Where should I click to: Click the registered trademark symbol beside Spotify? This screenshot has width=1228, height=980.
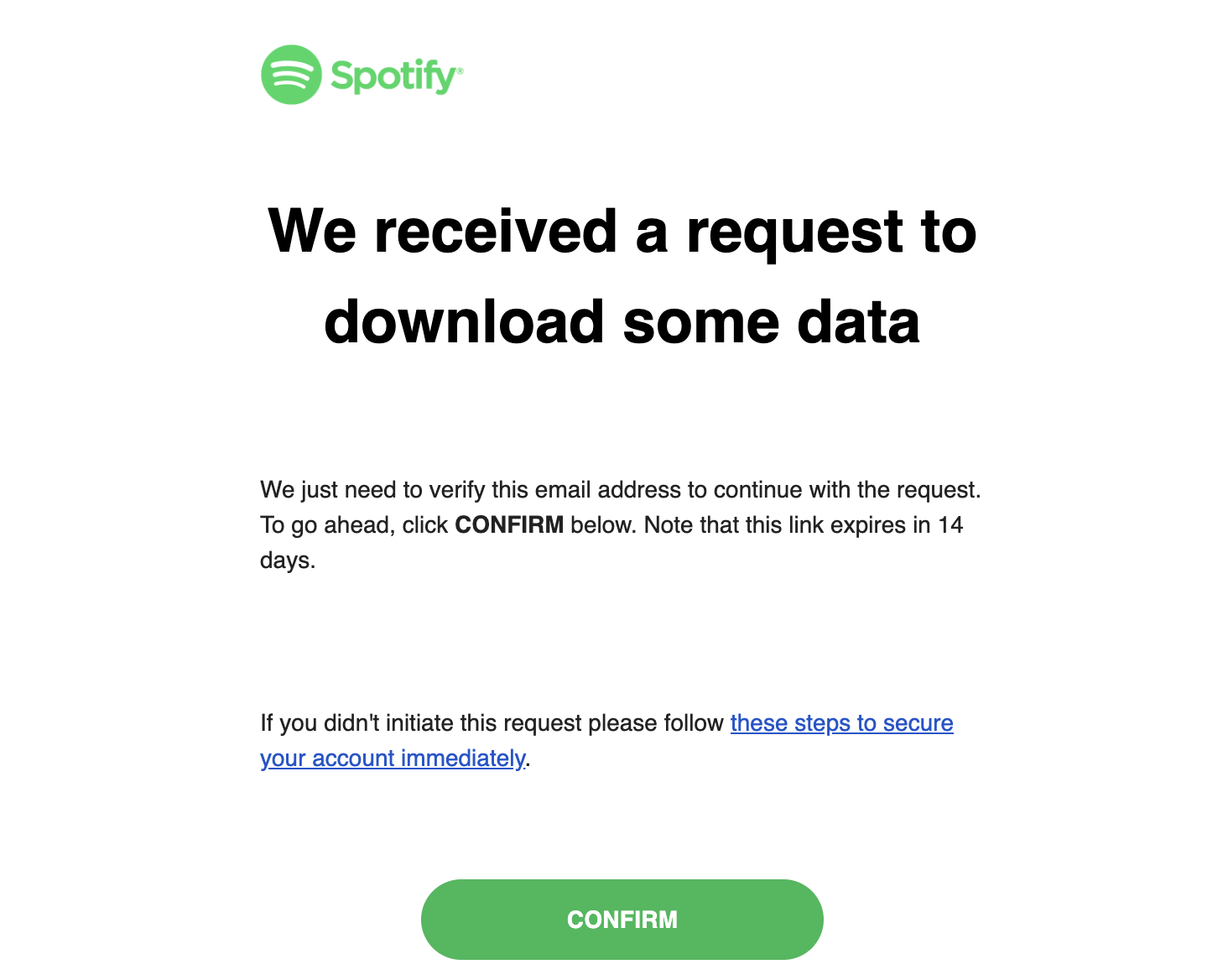459,70
